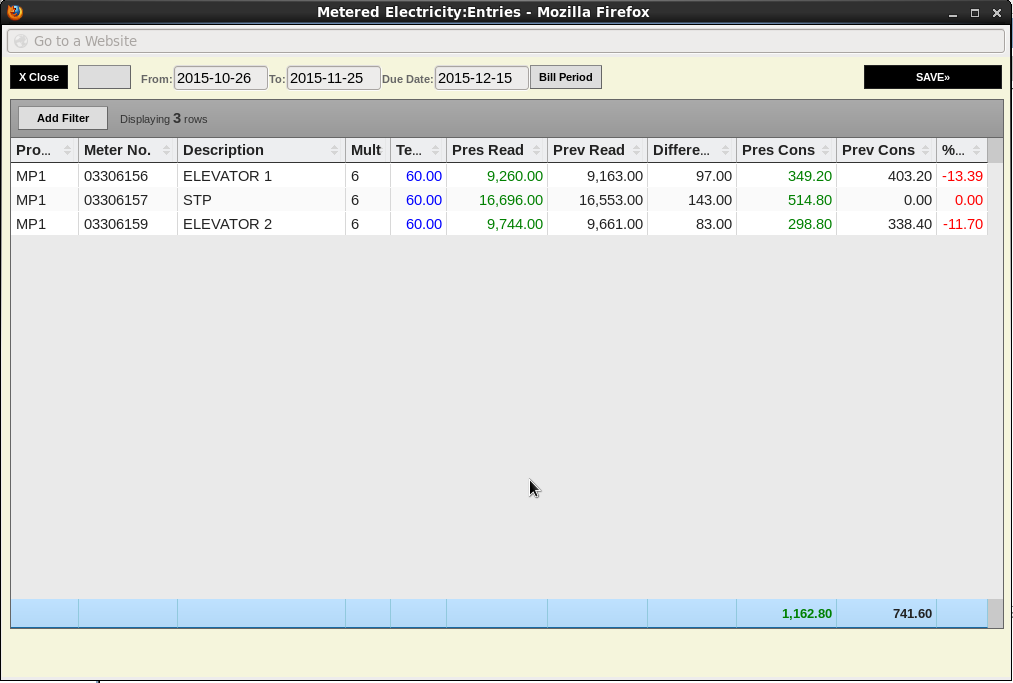Screen dimensions: 1013x683
Task: Click the Add Filter button
Action: [x=63, y=118]
